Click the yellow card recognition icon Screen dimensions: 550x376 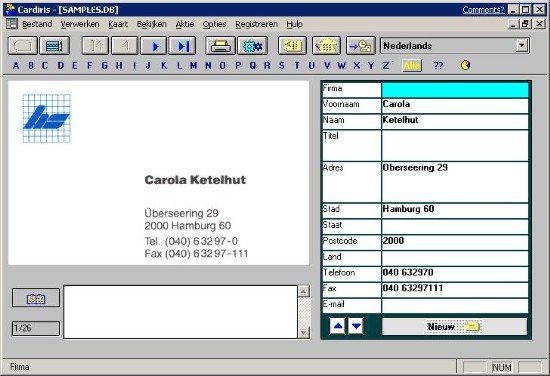tap(292, 46)
